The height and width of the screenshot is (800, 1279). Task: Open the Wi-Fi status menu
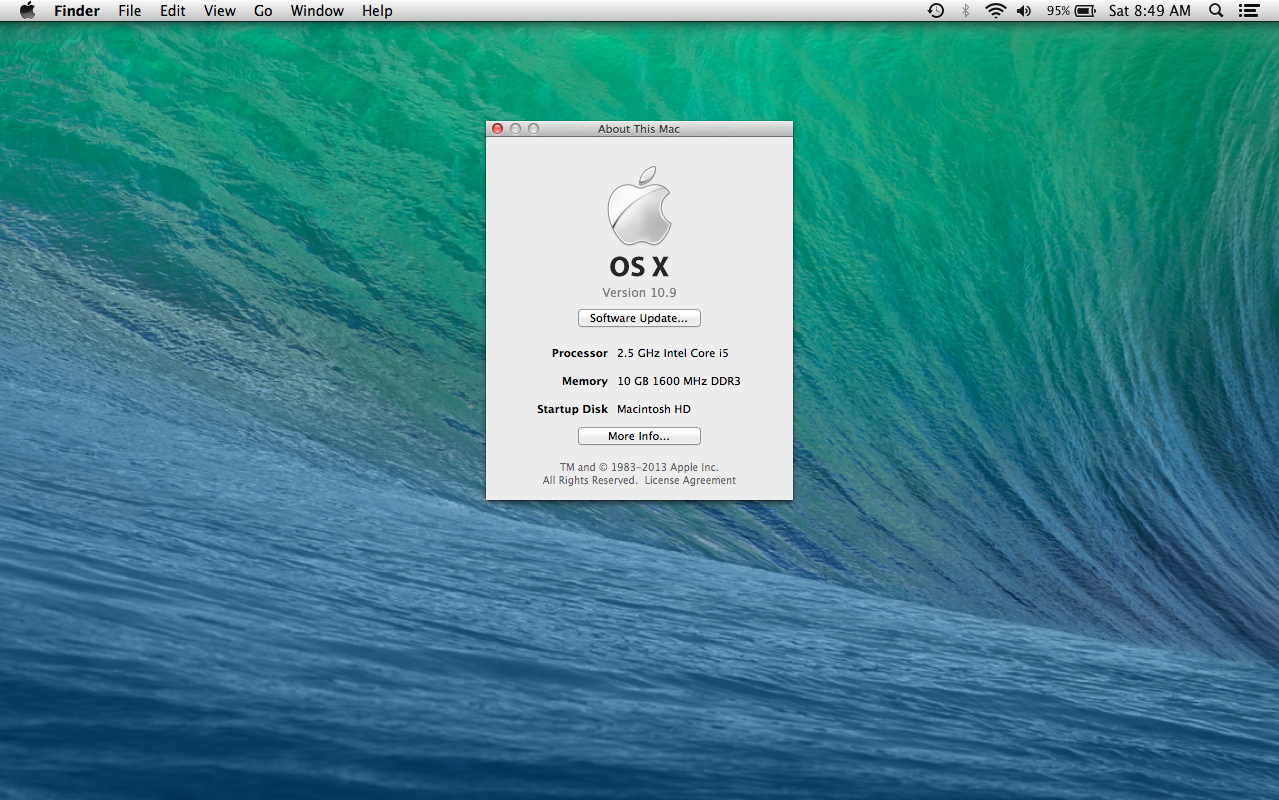click(x=995, y=11)
